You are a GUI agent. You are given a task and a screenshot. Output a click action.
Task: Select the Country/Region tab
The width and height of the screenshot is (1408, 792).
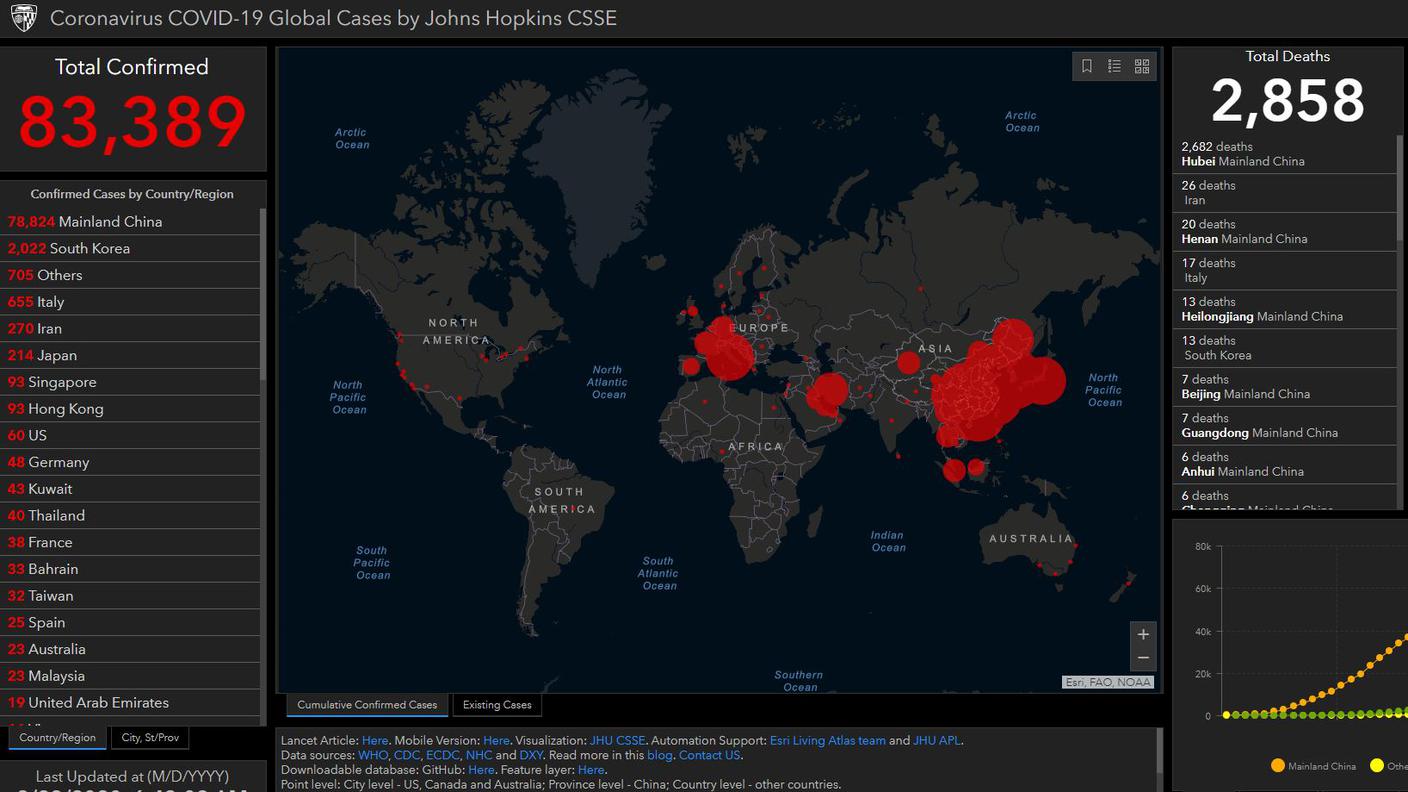coord(57,738)
